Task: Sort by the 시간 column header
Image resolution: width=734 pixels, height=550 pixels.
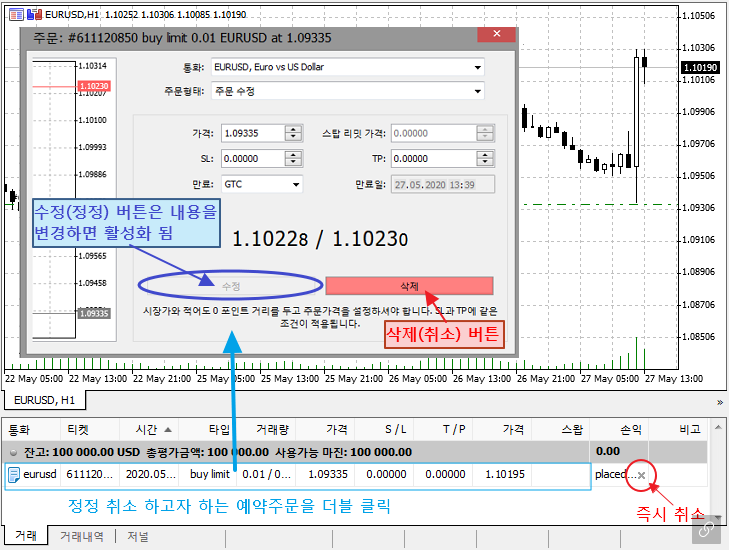Action: (x=149, y=429)
